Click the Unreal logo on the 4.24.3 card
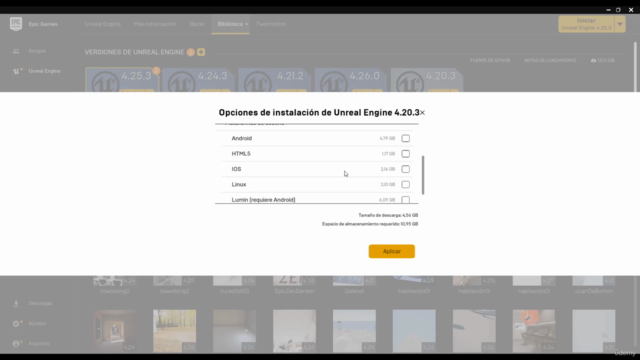 (x=181, y=83)
